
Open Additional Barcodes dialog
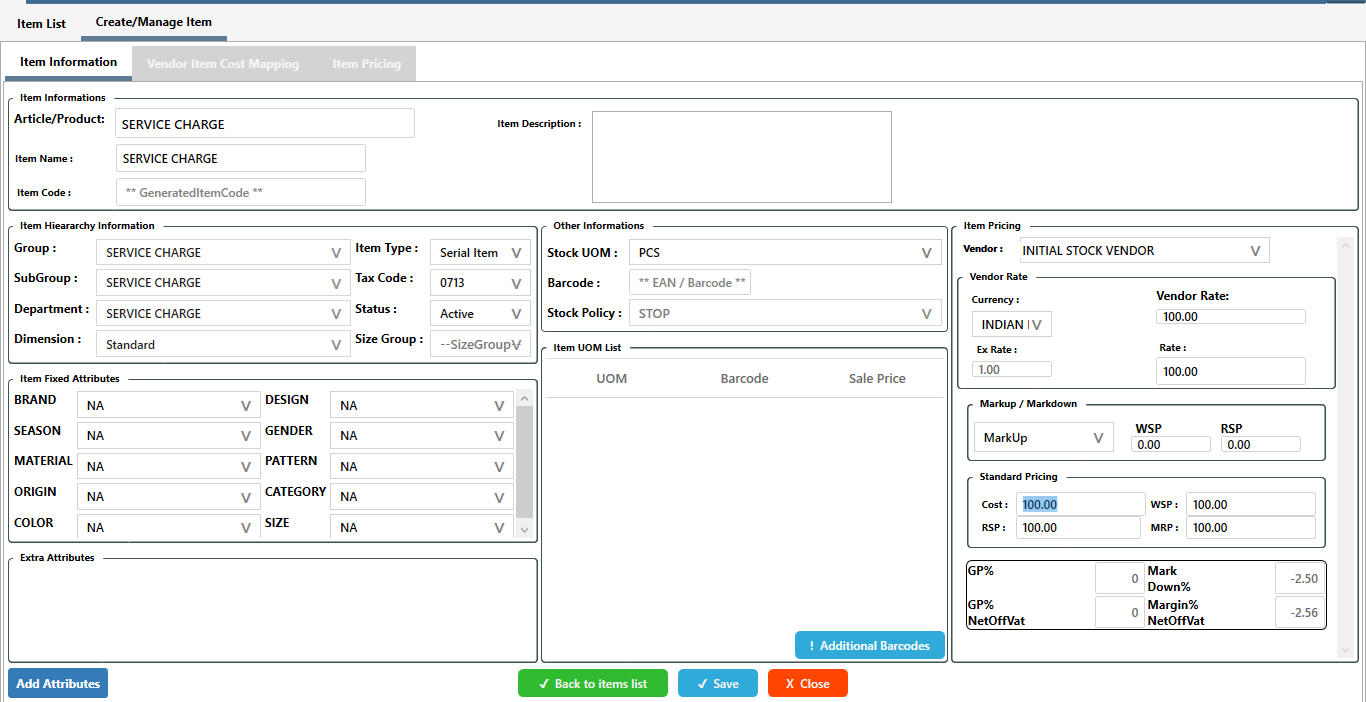869,646
